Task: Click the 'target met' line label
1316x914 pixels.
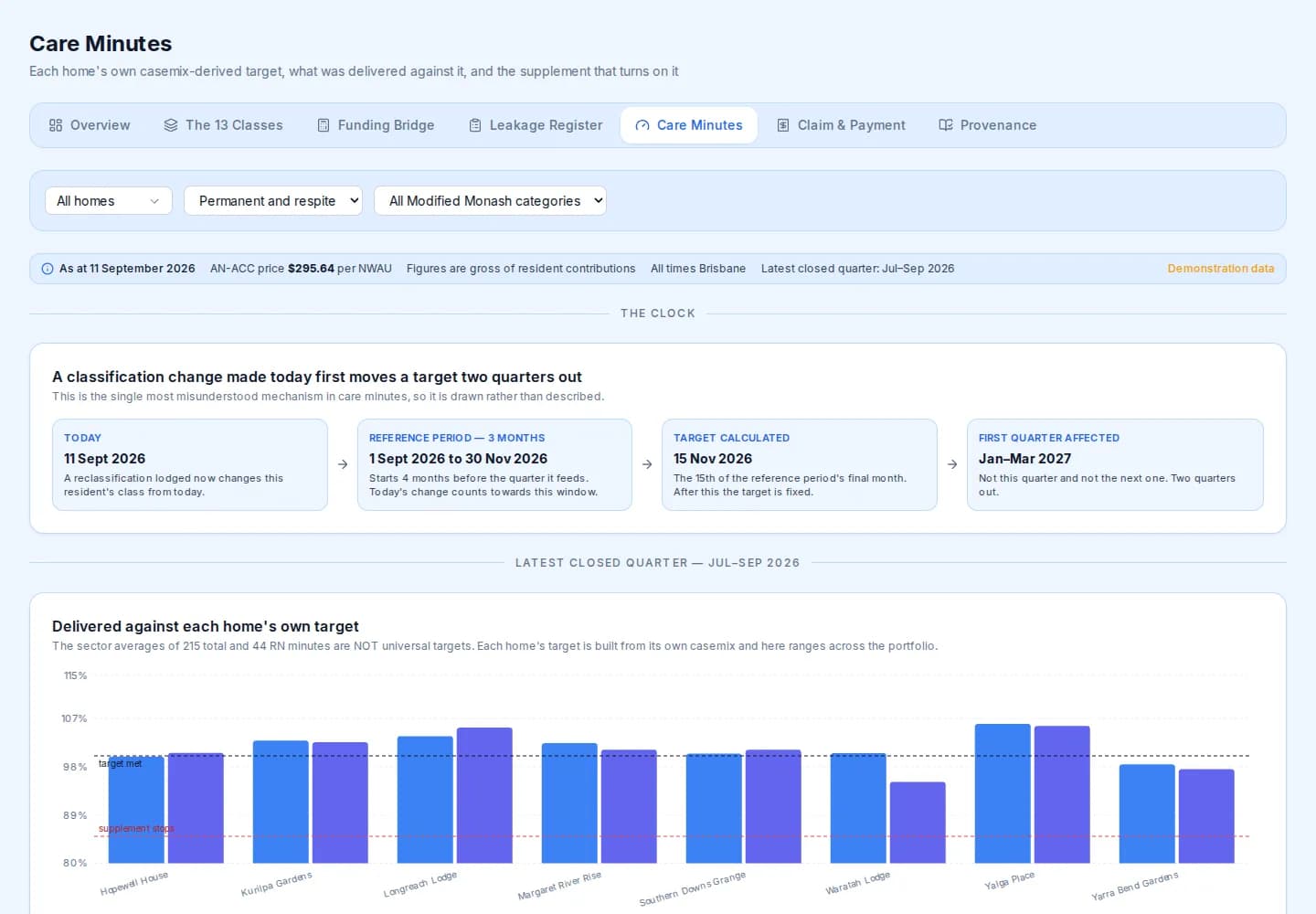Action: pos(120,763)
